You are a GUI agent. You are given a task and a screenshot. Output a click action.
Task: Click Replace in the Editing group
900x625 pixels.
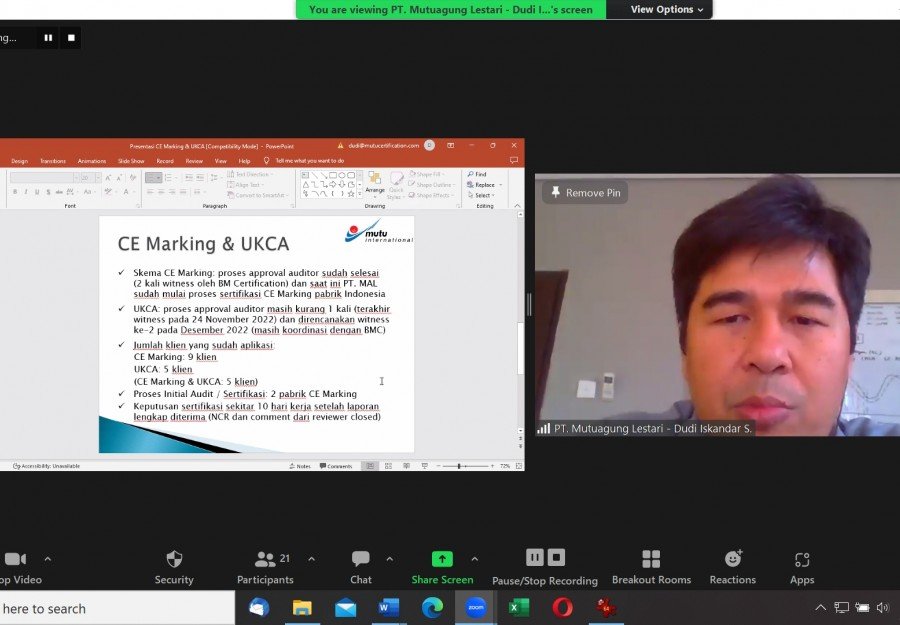click(x=484, y=185)
